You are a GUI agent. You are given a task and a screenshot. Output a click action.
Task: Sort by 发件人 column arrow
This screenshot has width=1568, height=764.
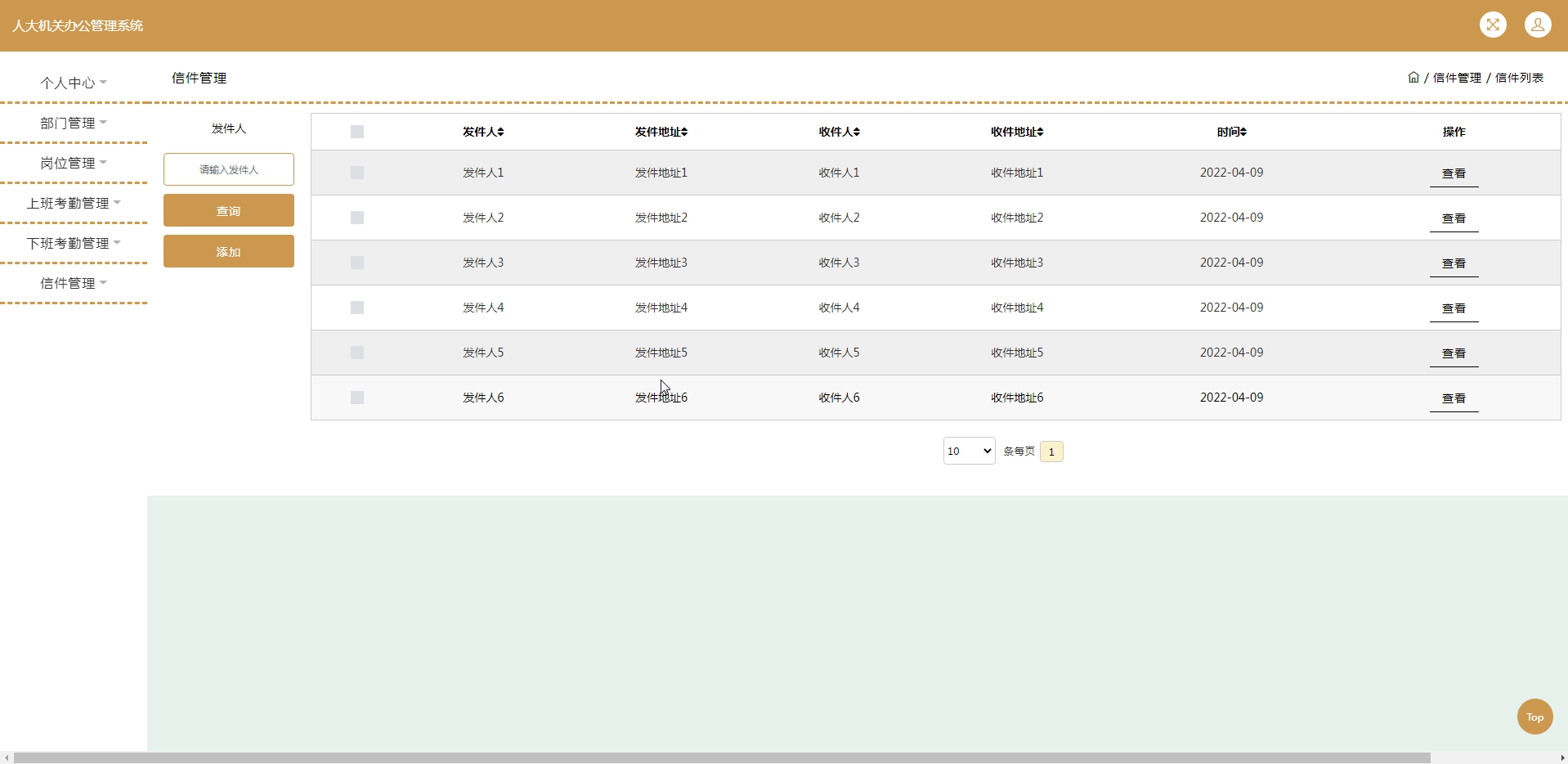tap(500, 132)
